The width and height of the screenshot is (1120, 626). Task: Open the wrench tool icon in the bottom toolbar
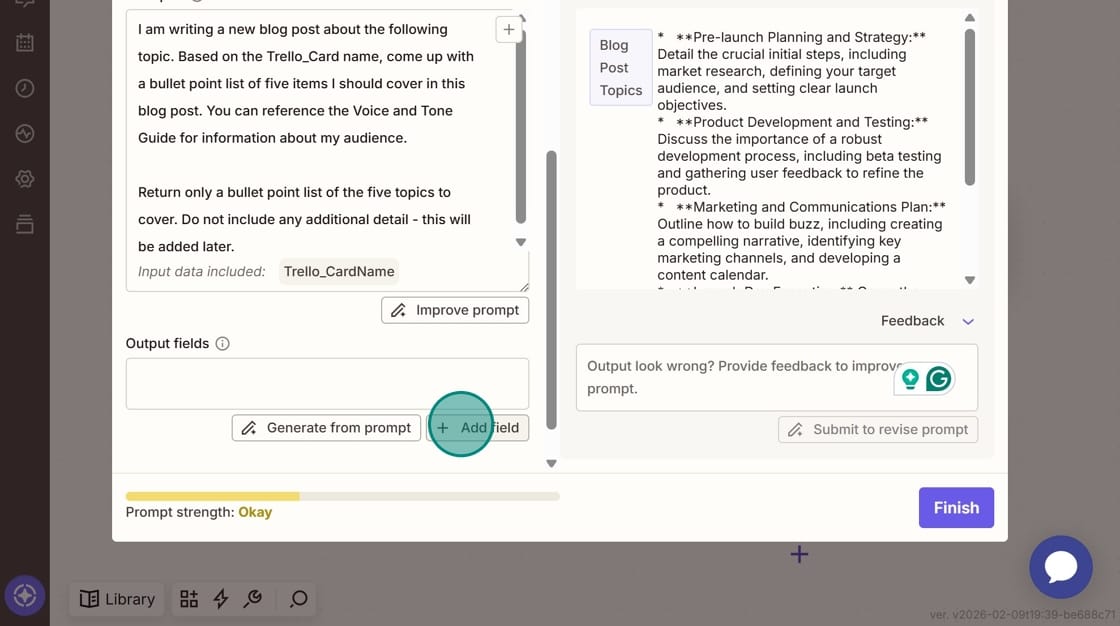pyautogui.click(x=253, y=598)
